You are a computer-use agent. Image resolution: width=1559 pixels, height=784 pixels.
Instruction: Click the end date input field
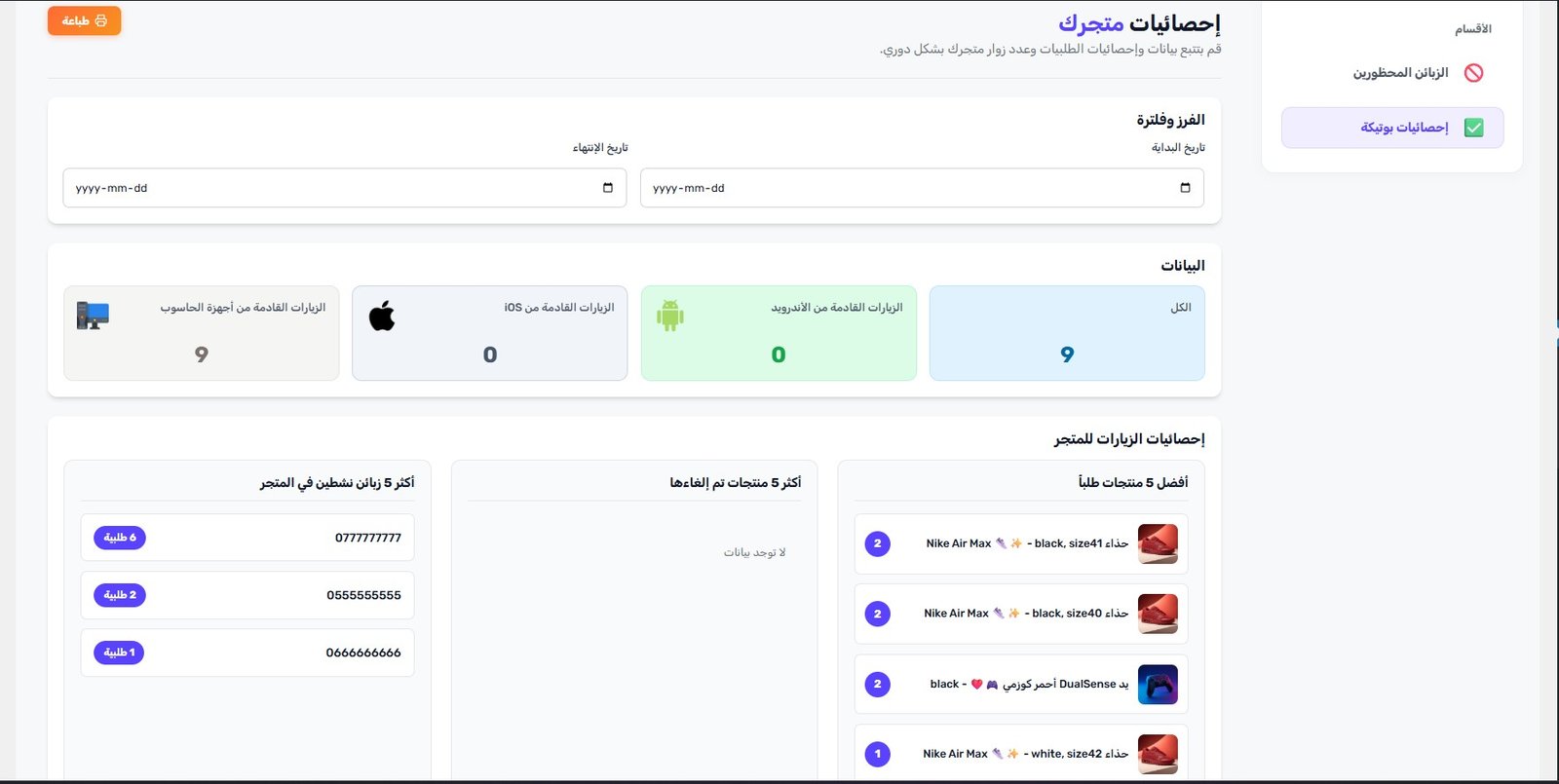331,188
